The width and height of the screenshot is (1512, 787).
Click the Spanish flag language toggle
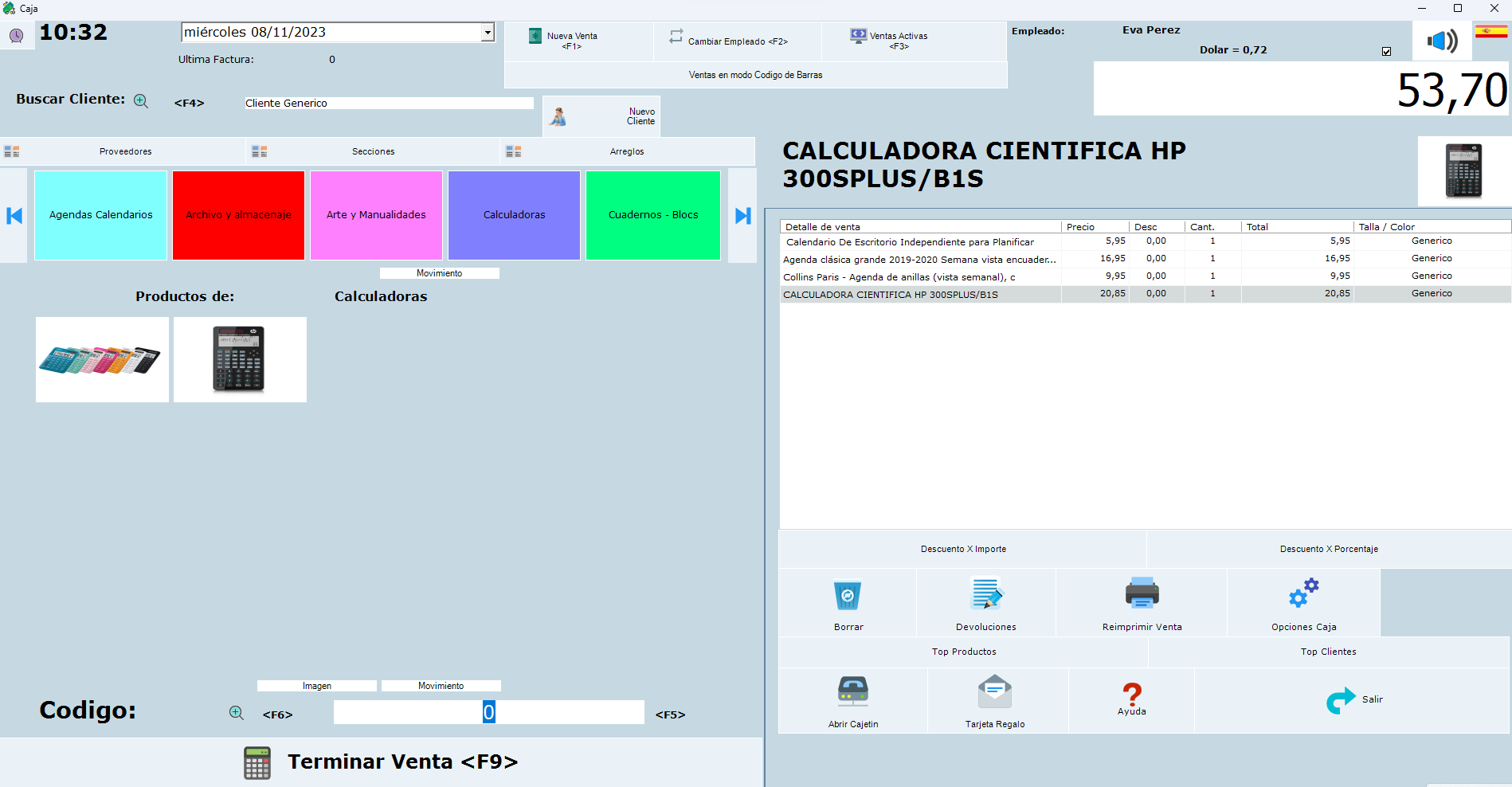point(1490,32)
